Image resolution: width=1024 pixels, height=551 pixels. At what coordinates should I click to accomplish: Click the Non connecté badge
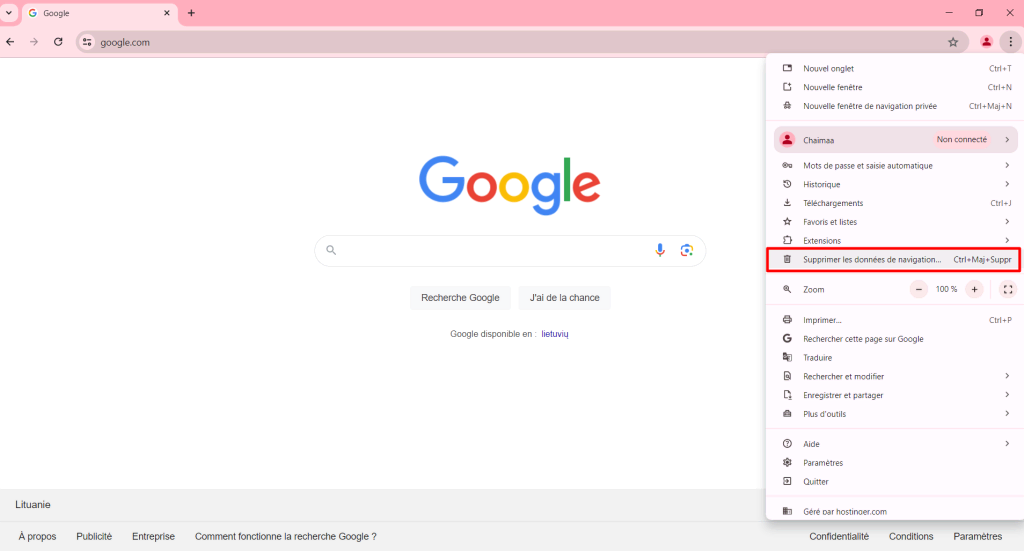click(x=961, y=140)
